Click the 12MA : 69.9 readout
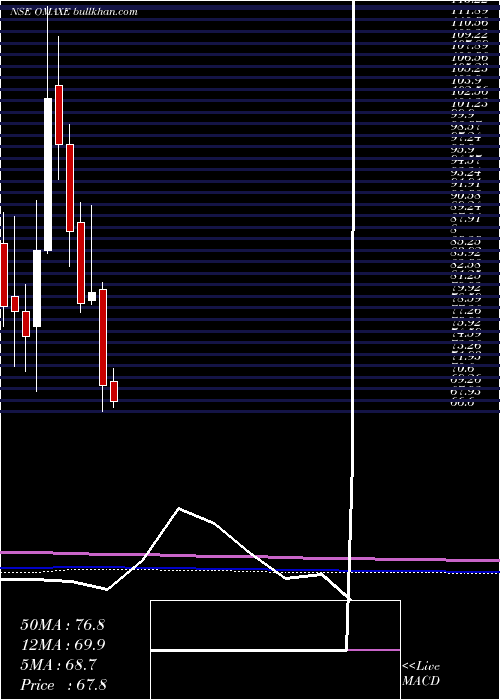 [62, 645]
